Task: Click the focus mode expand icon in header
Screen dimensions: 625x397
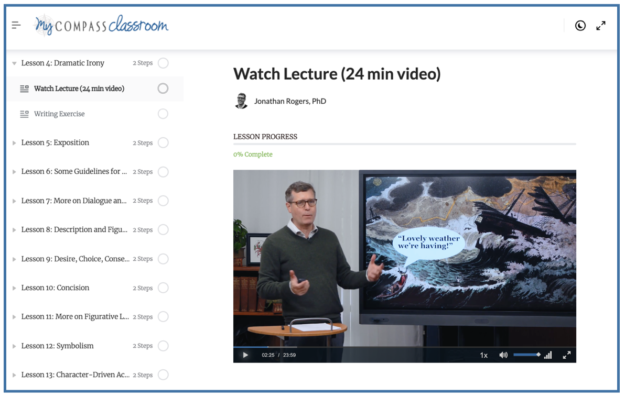Action: coord(601,26)
